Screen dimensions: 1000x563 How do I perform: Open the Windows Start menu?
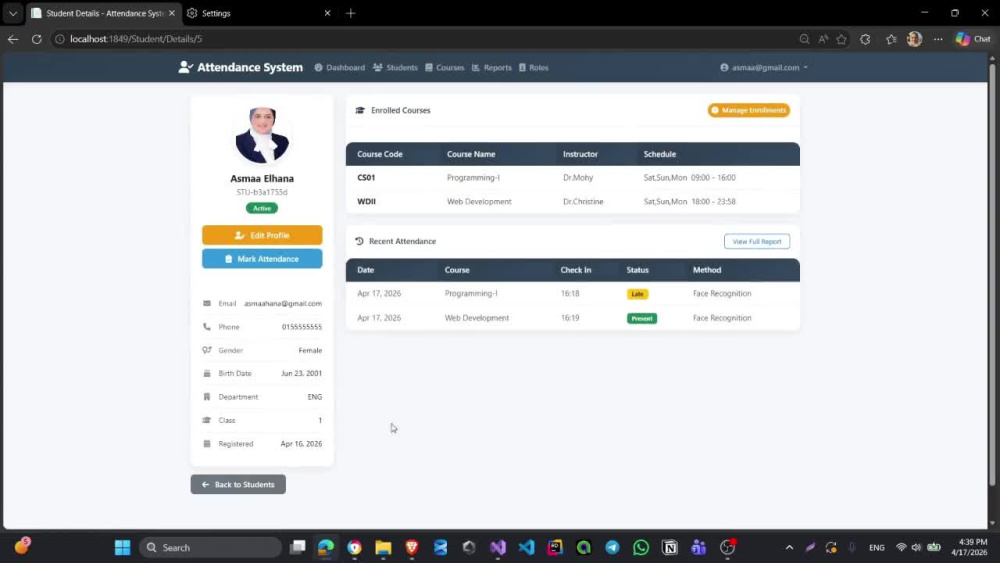click(122, 548)
